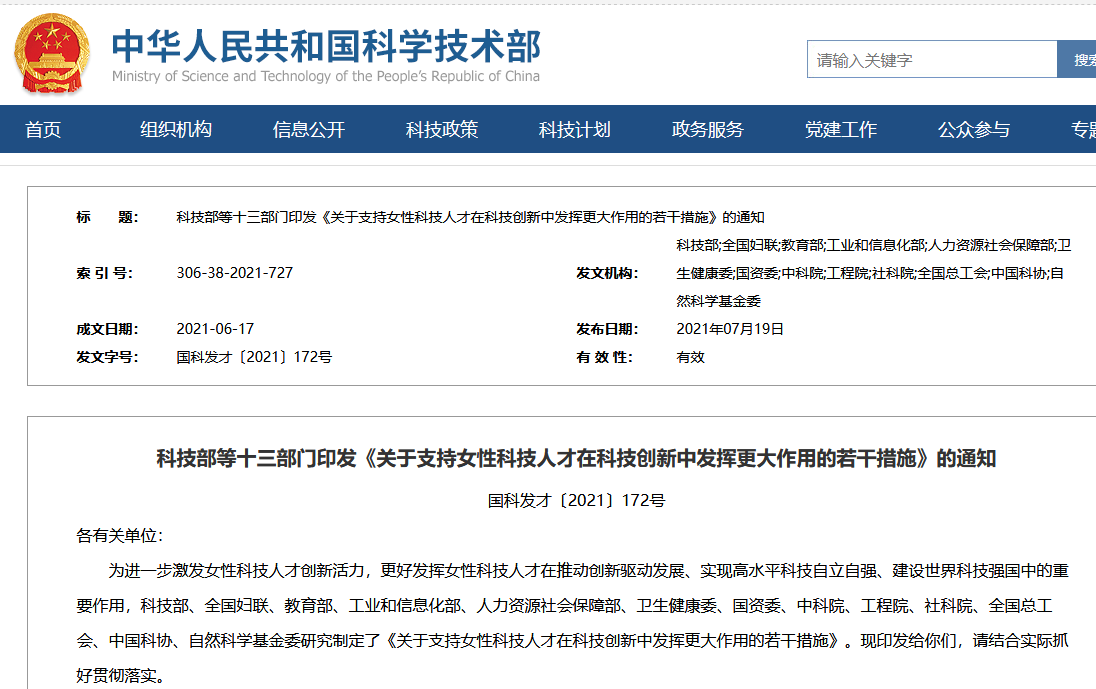Click the 成文日期 value 2021-06-17

point(215,329)
